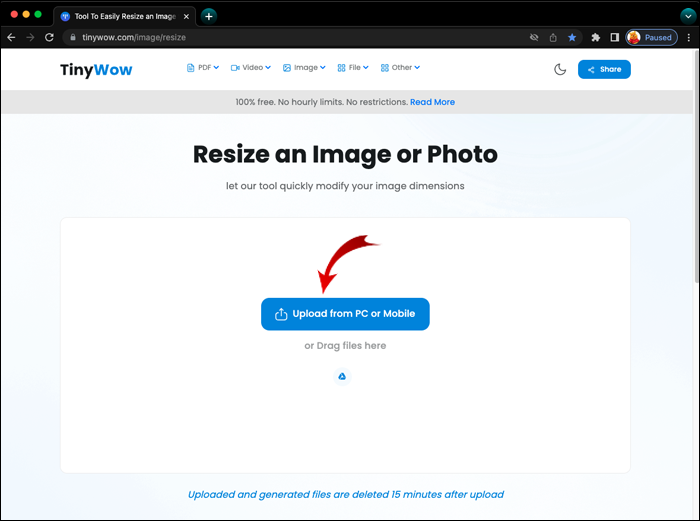Click the TinyWow logo
700x521 pixels.
[96, 70]
